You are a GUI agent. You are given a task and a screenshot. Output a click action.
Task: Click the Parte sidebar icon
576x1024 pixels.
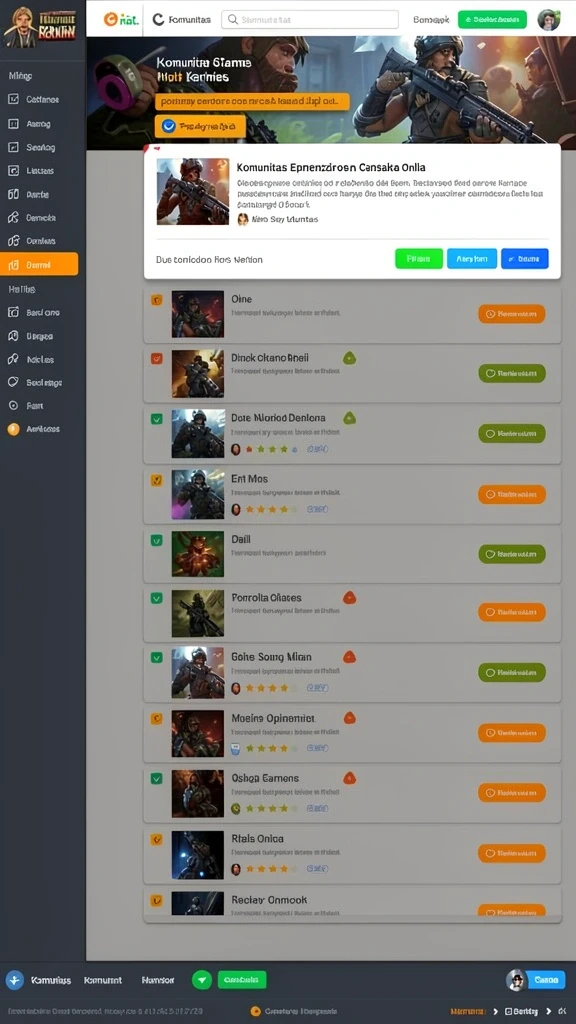(x=13, y=194)
